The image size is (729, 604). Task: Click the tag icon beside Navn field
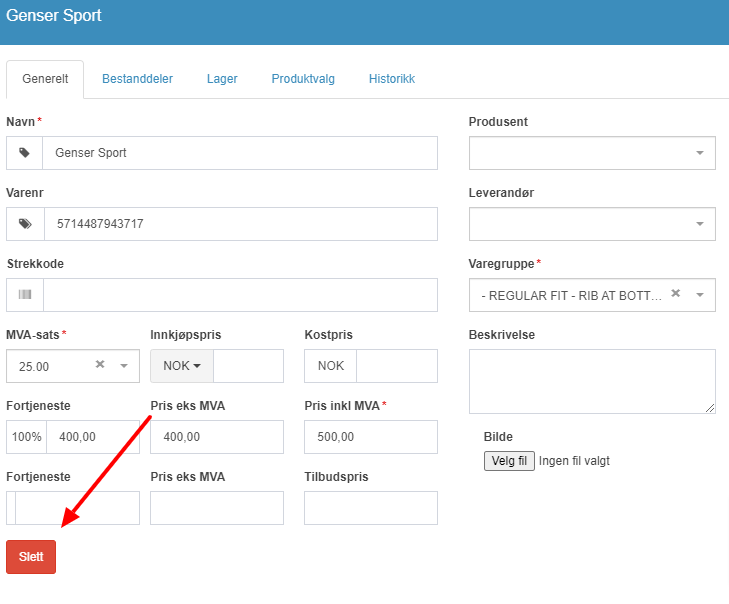pos(24,153)
